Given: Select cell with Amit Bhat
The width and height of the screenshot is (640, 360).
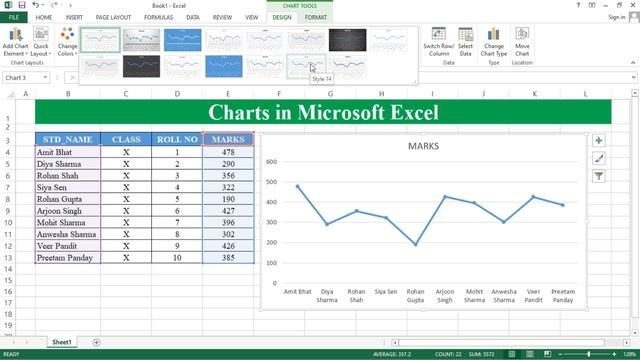Looking at the screenshot, I should point(68,152).
